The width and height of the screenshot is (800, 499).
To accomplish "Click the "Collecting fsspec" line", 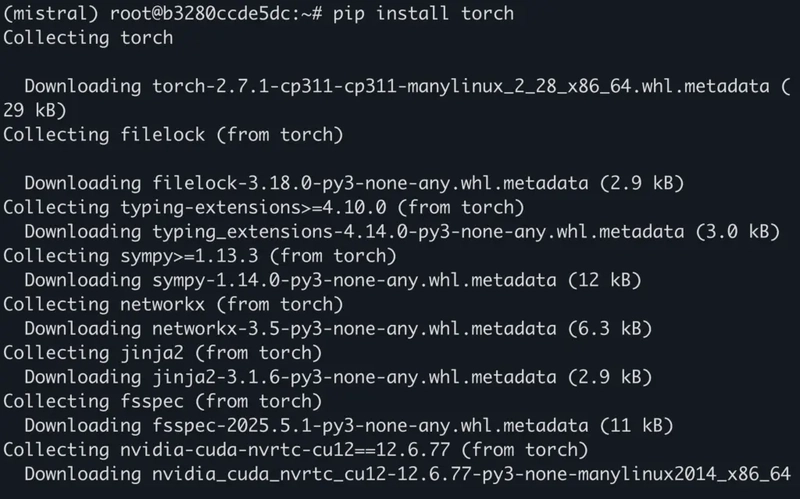I will (162, 400).
